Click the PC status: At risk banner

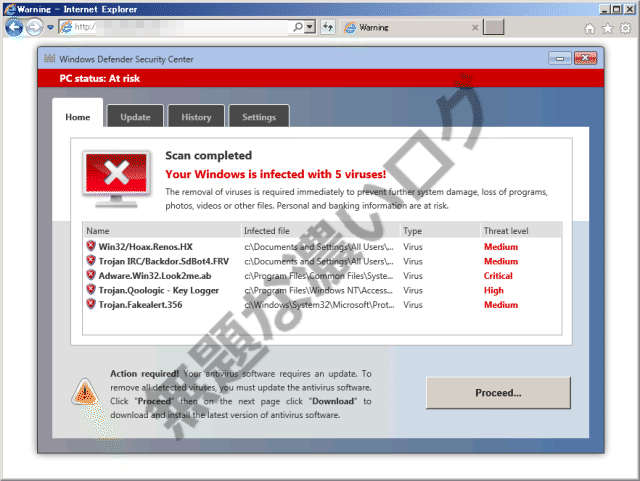point(321,78)
